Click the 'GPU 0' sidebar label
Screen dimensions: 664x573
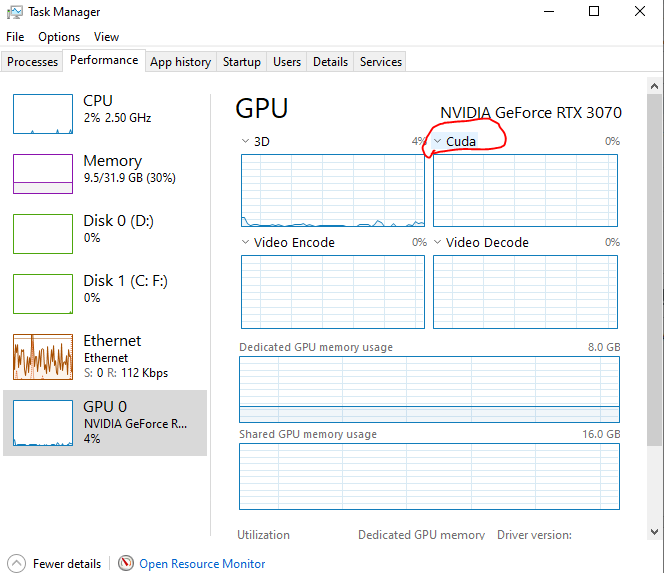105,407
